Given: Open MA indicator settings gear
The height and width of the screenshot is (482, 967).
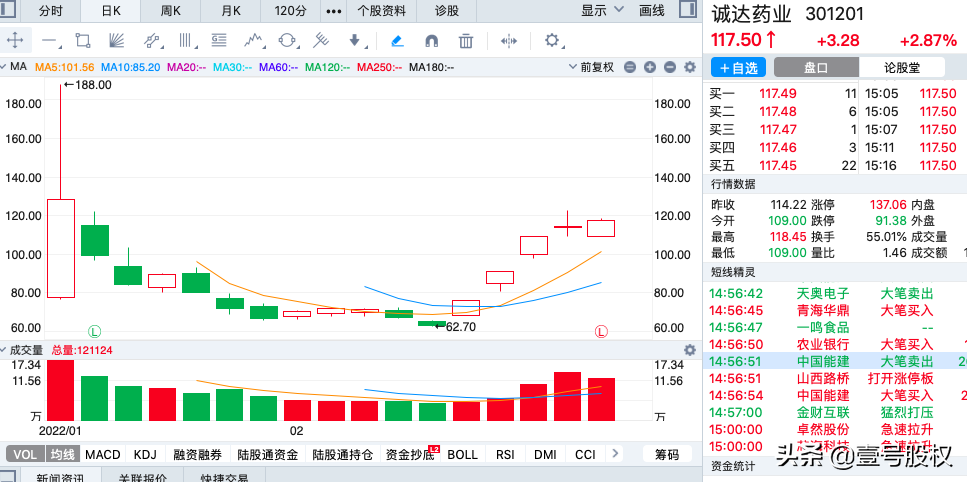Looking at the screenshot, I should point(690,68).
